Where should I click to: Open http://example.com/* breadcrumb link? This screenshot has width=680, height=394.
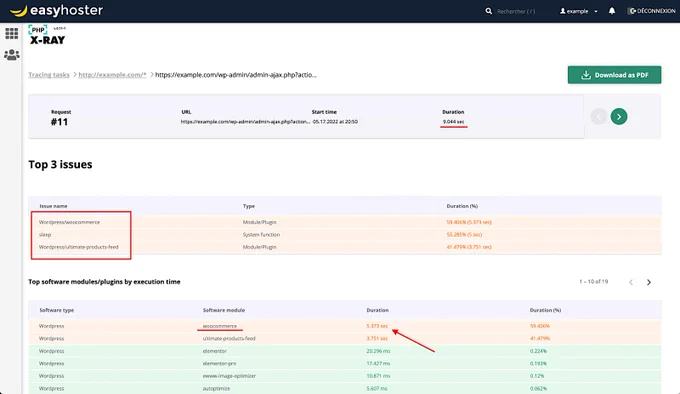click(x=112, y=75)
